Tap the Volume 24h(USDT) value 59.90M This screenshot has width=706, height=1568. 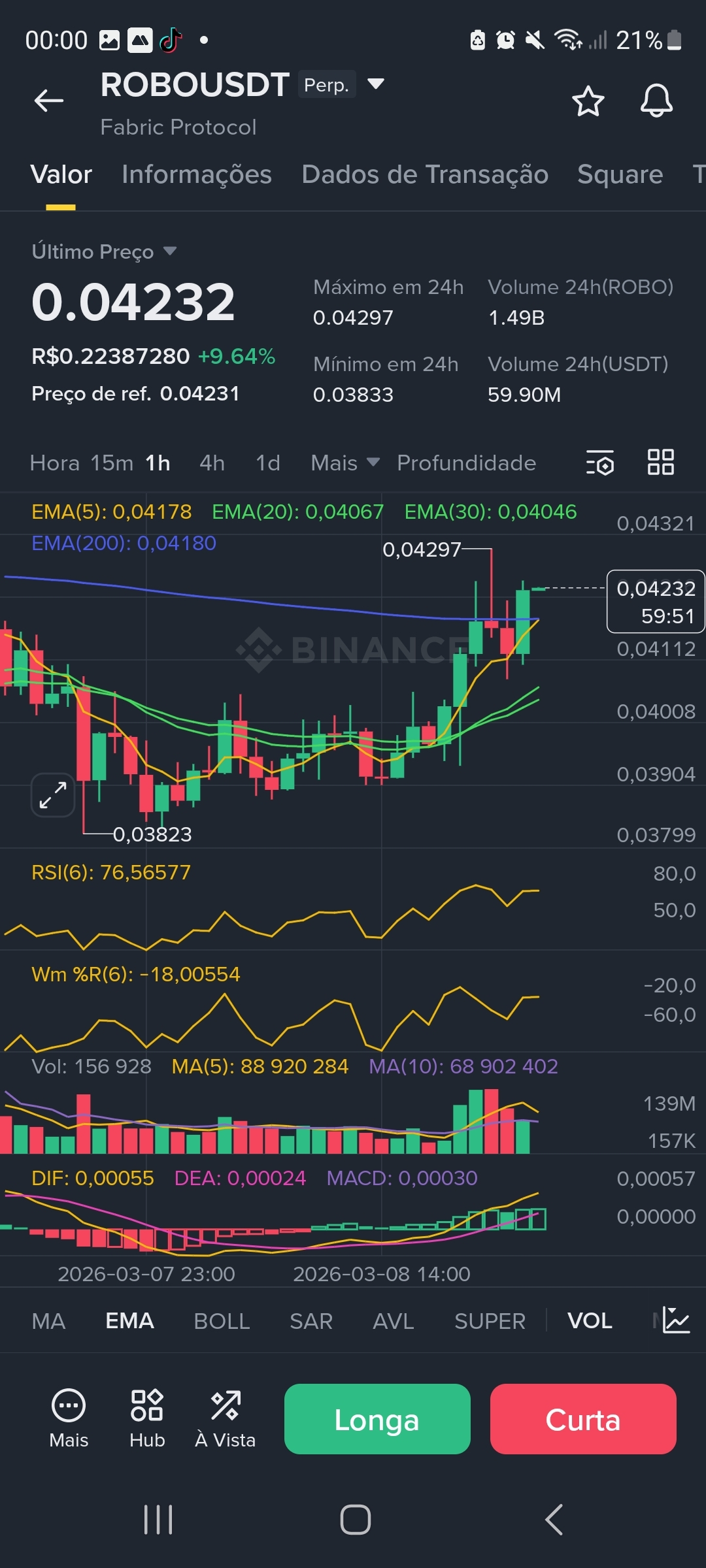(x=524, y=395)
